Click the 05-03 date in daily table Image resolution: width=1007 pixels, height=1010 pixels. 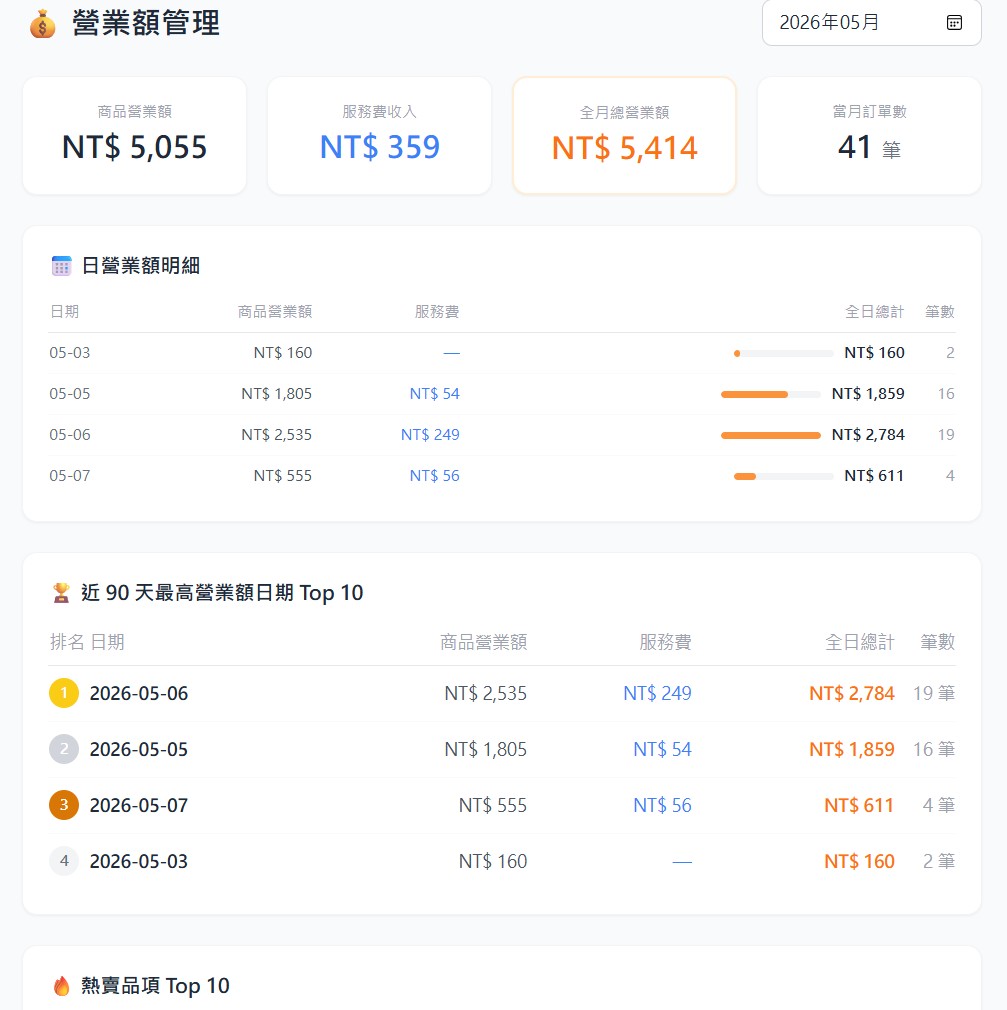[70, 353]
